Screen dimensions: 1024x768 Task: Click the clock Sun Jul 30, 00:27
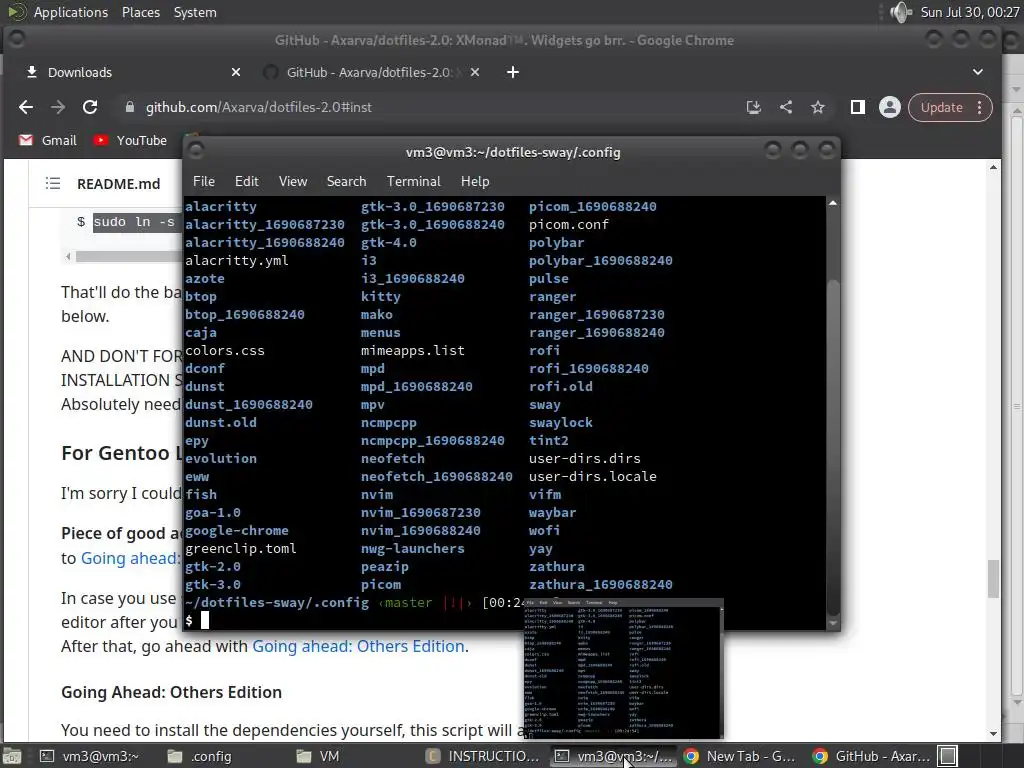coord(969,12)
